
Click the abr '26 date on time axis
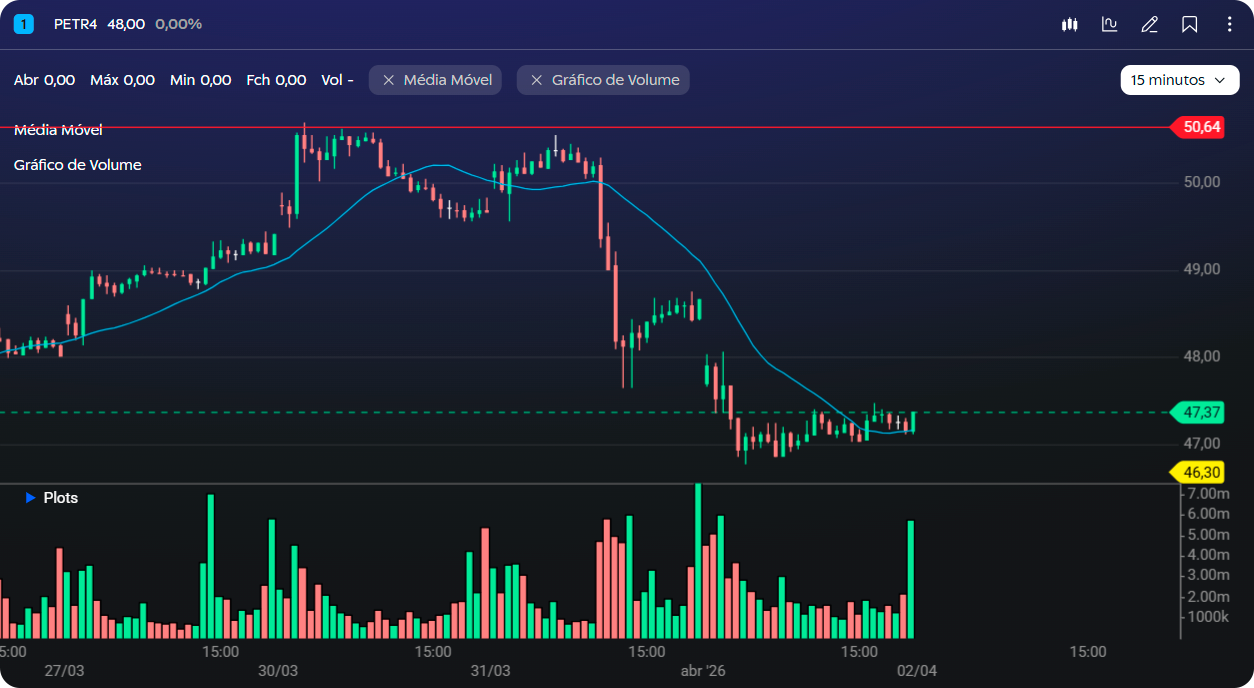tap(702, 670)
